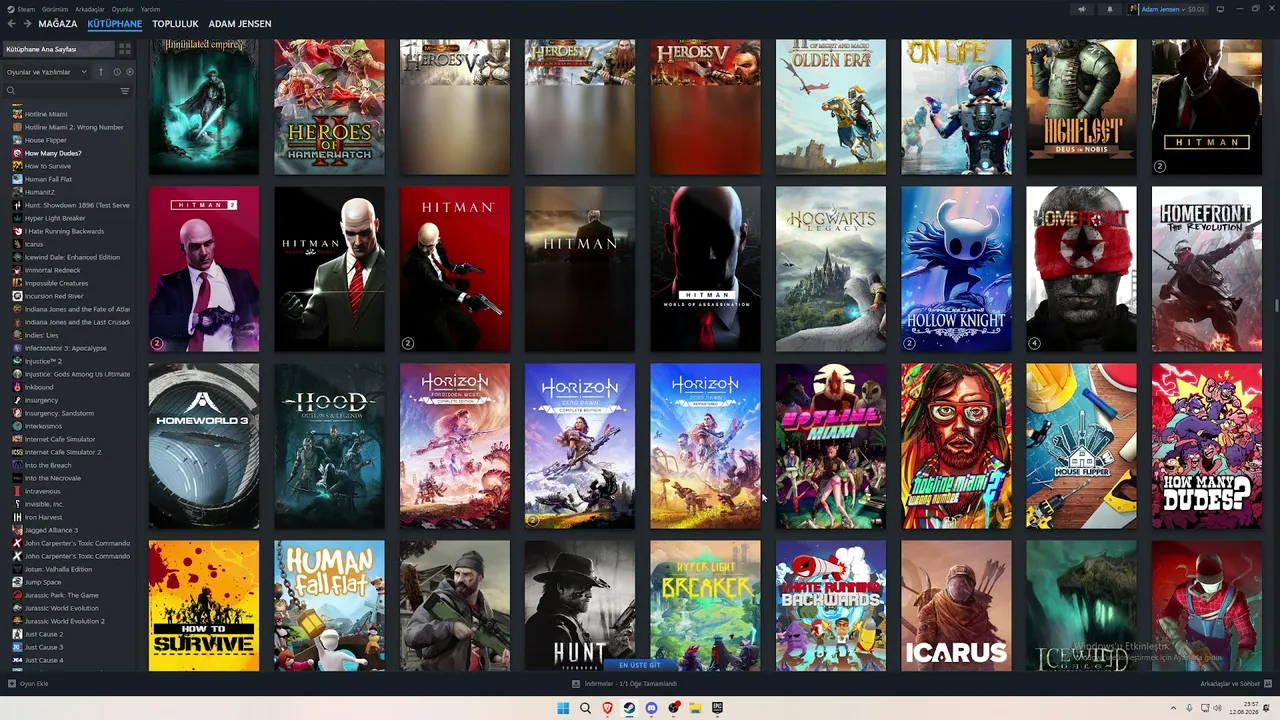Expand the Oyunlar ve Yazılımlar dropdown
The image size is (1280, 720).
point(47,72)
